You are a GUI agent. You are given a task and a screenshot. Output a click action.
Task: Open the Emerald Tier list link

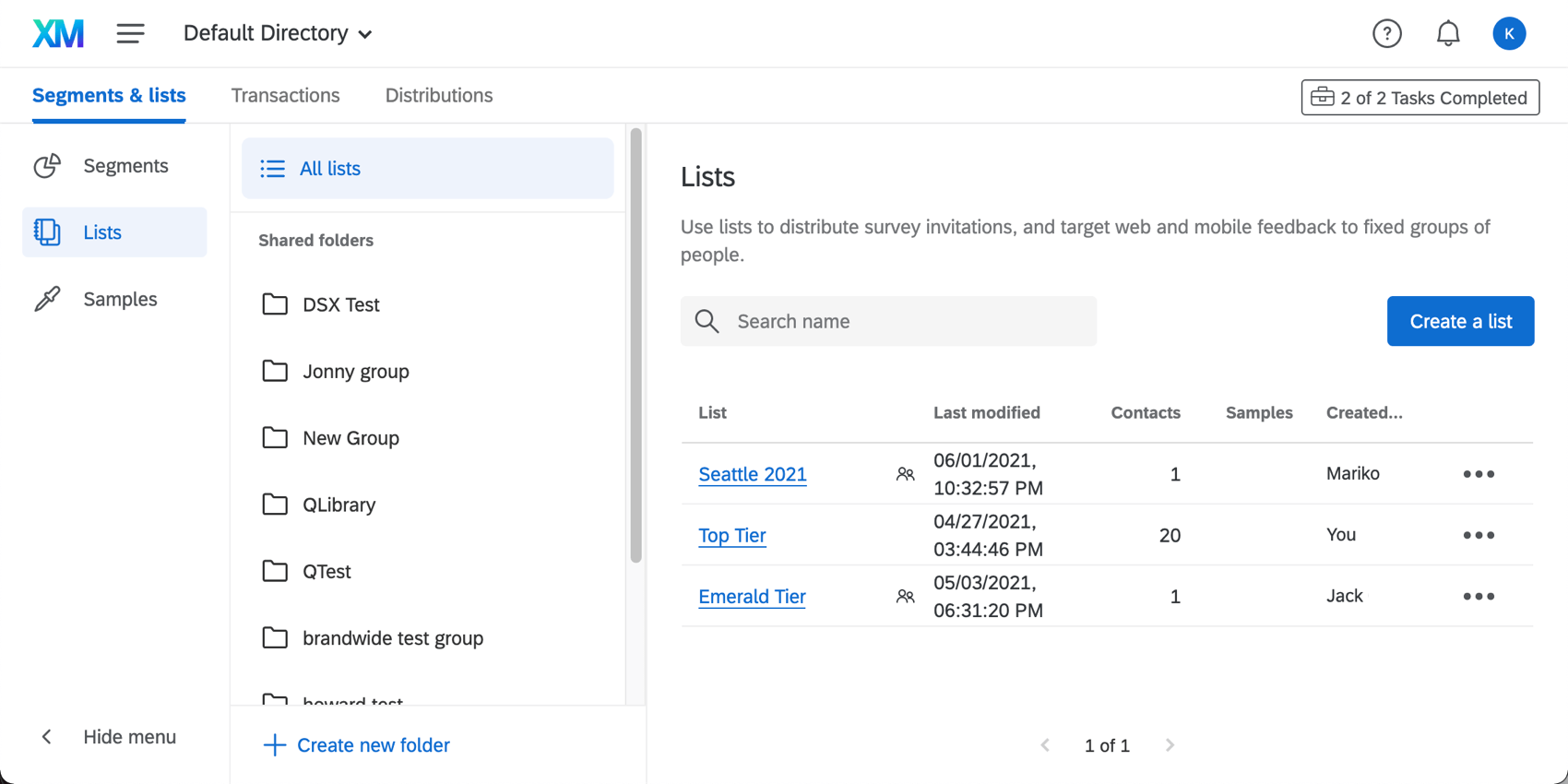(x=752, y=597)
